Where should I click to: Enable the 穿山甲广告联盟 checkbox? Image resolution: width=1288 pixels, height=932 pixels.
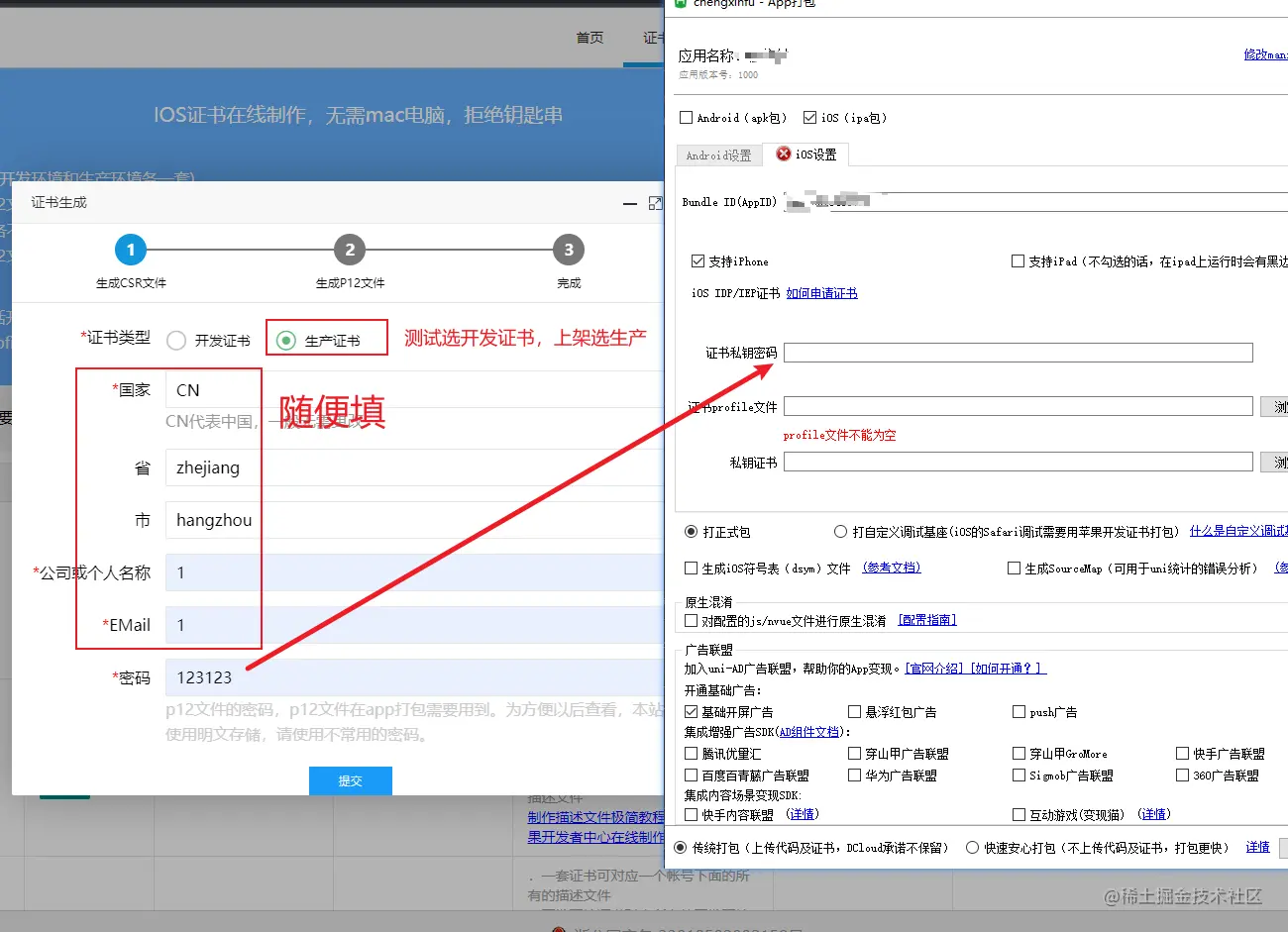click(854, 754)
